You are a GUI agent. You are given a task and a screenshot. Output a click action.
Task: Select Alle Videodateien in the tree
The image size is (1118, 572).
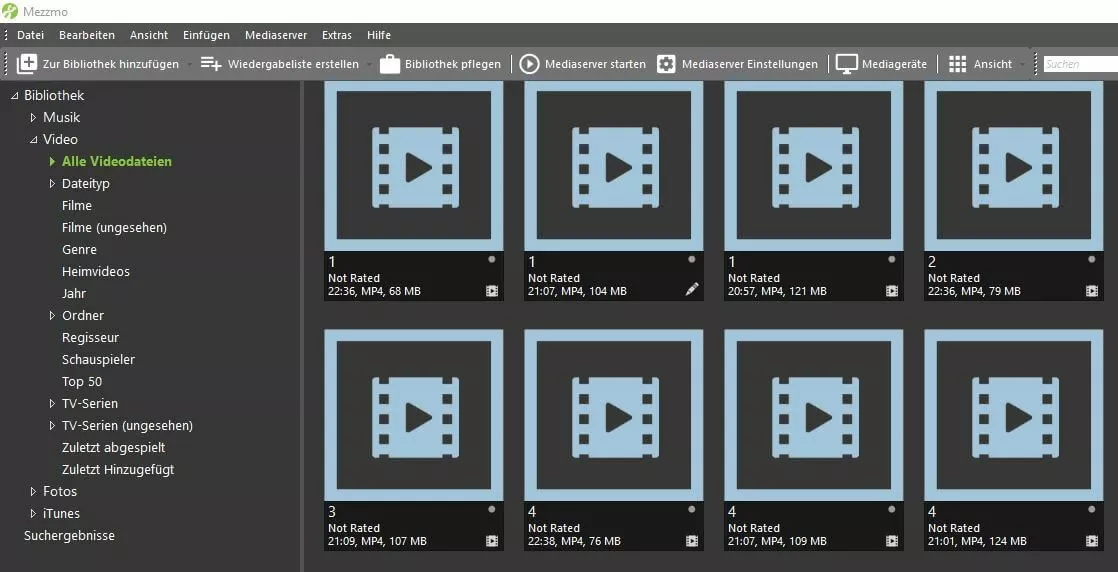pyautogui.click(x=117, y=161)
